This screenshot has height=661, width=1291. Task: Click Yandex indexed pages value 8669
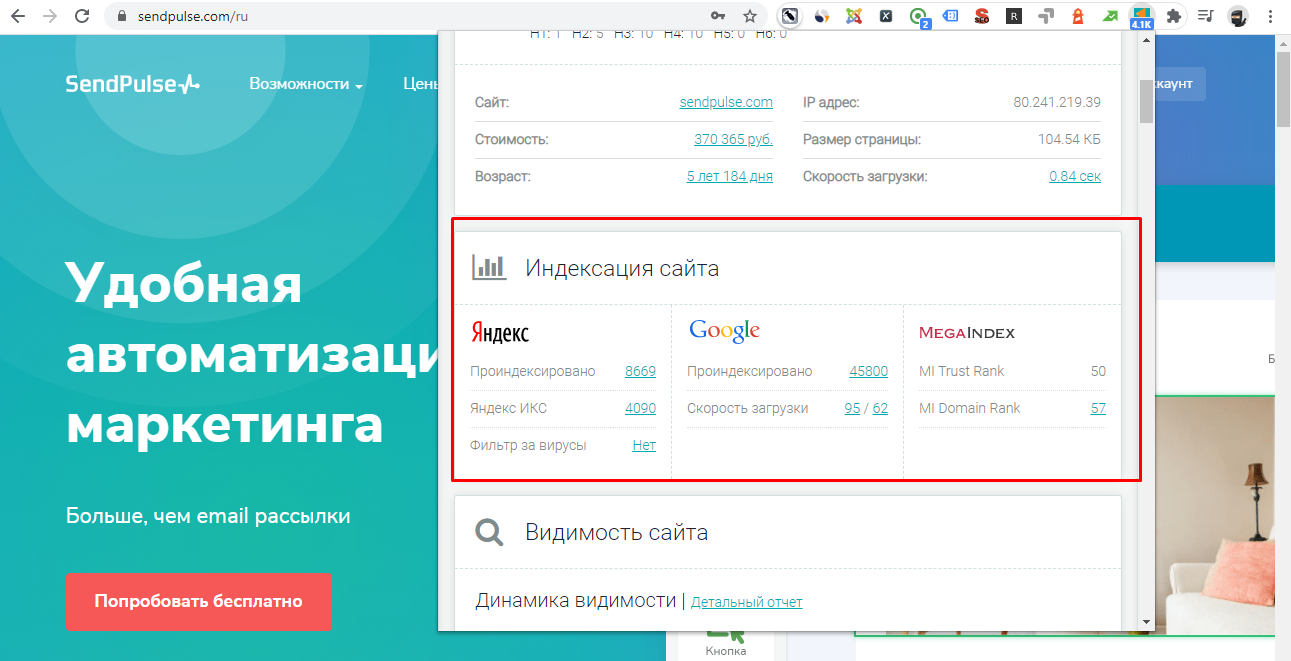pyautogui.click(x=640, y=371)
